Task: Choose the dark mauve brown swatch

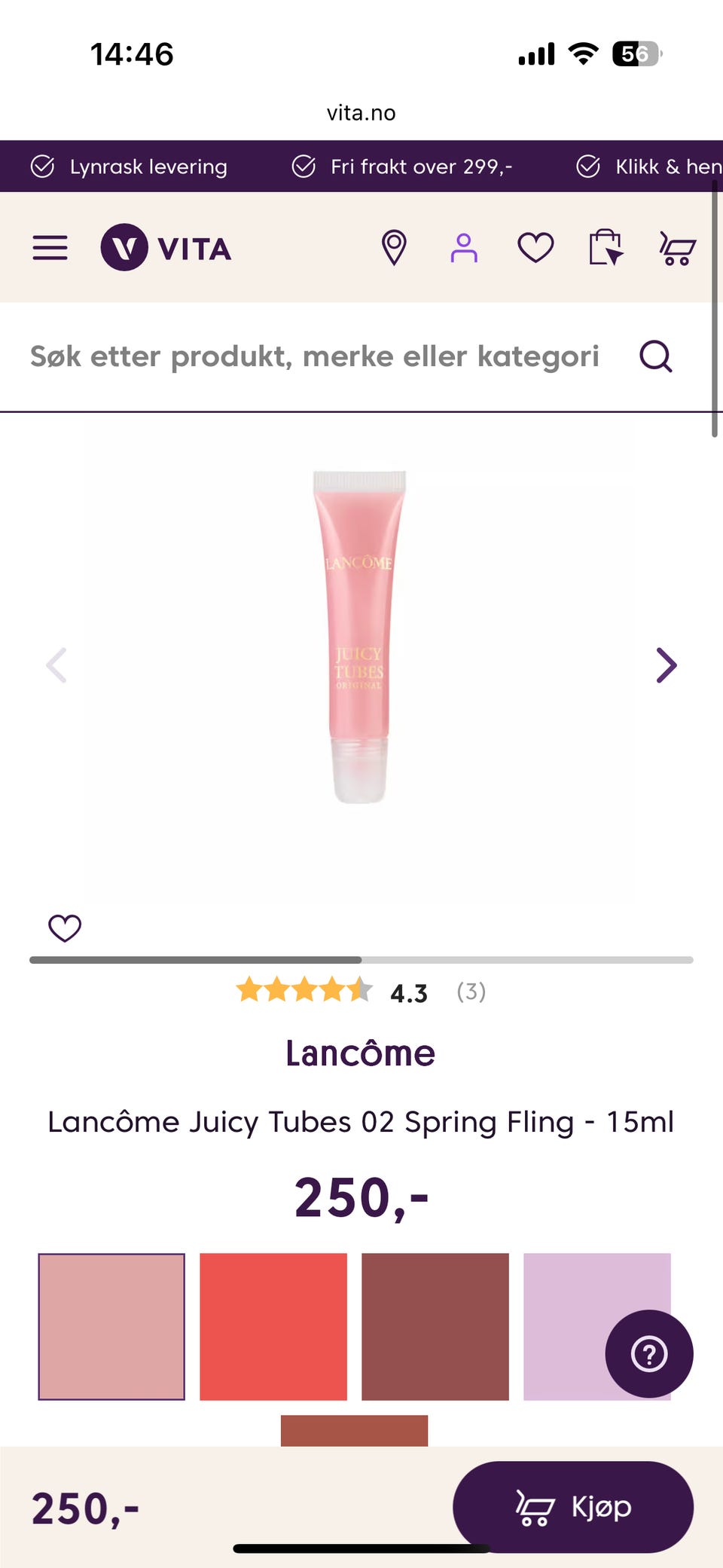Action: [x=435, y=1327]
